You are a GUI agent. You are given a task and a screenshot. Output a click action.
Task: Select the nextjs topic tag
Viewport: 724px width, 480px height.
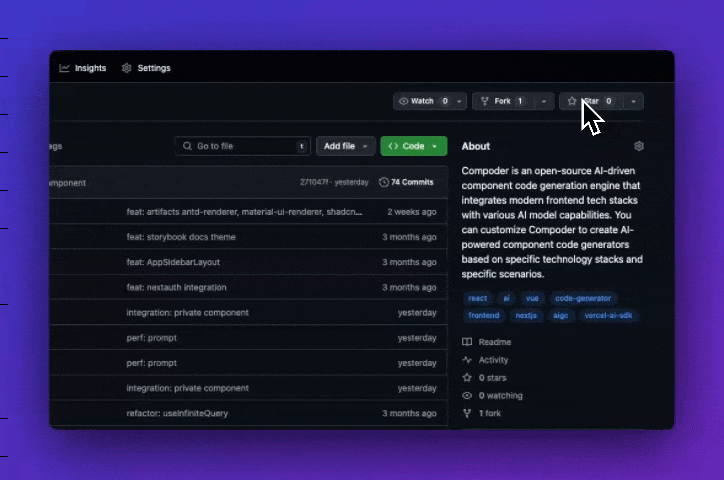(x=526, y=316)
